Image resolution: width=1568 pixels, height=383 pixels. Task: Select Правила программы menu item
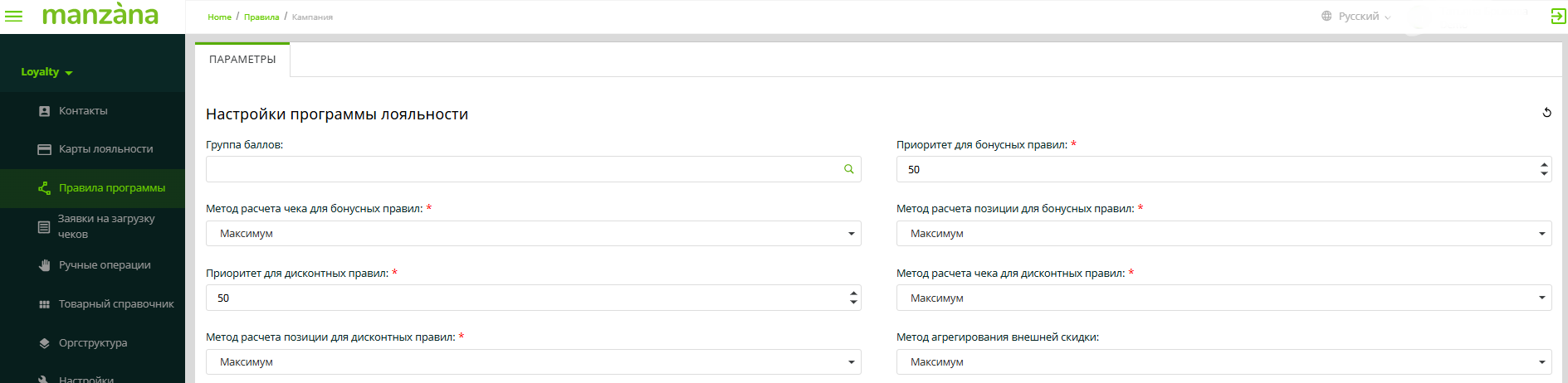pos(111,188)
